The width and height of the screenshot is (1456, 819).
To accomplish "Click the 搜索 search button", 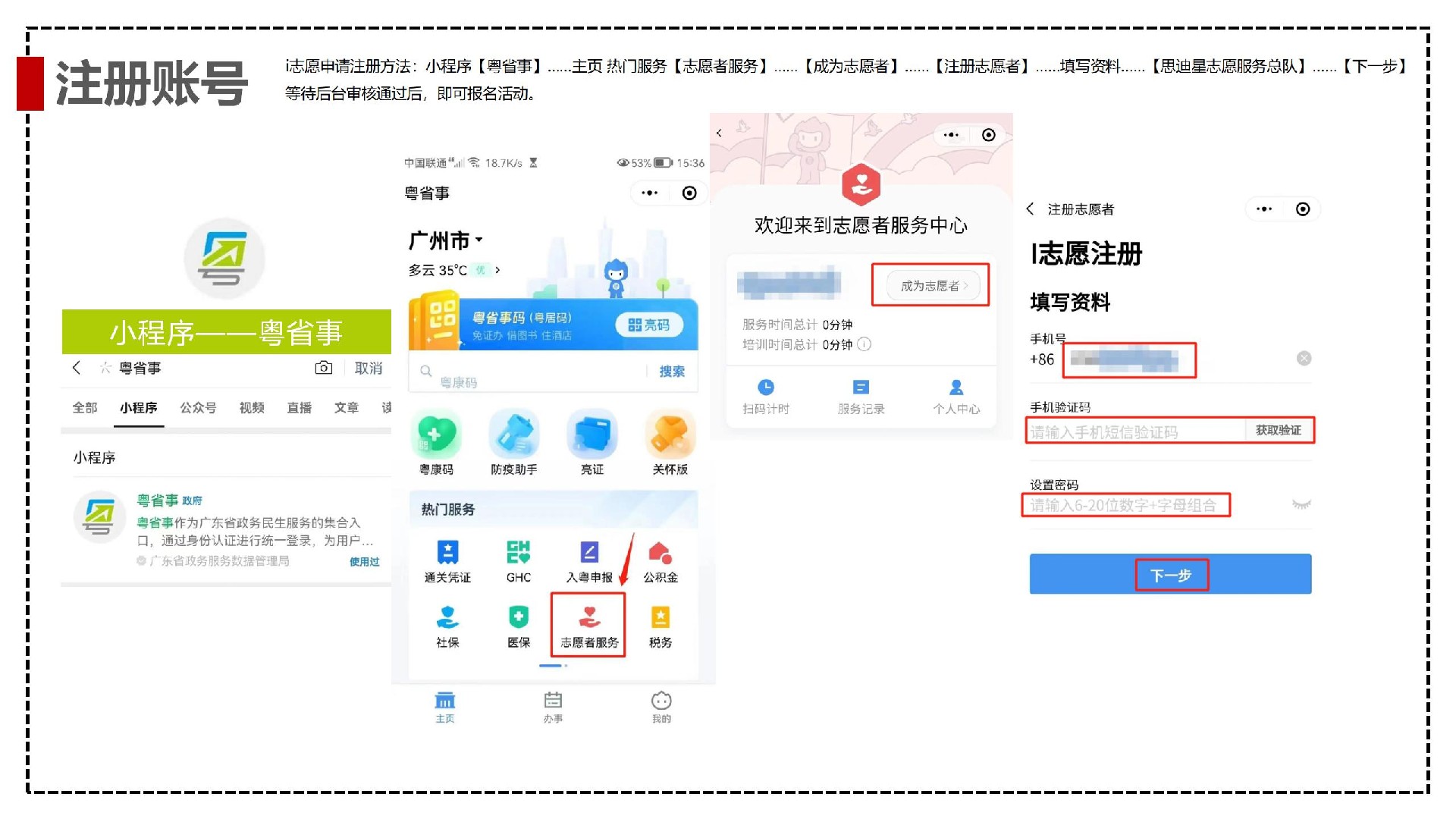I will pyautogui.click(x=672, y=371).
